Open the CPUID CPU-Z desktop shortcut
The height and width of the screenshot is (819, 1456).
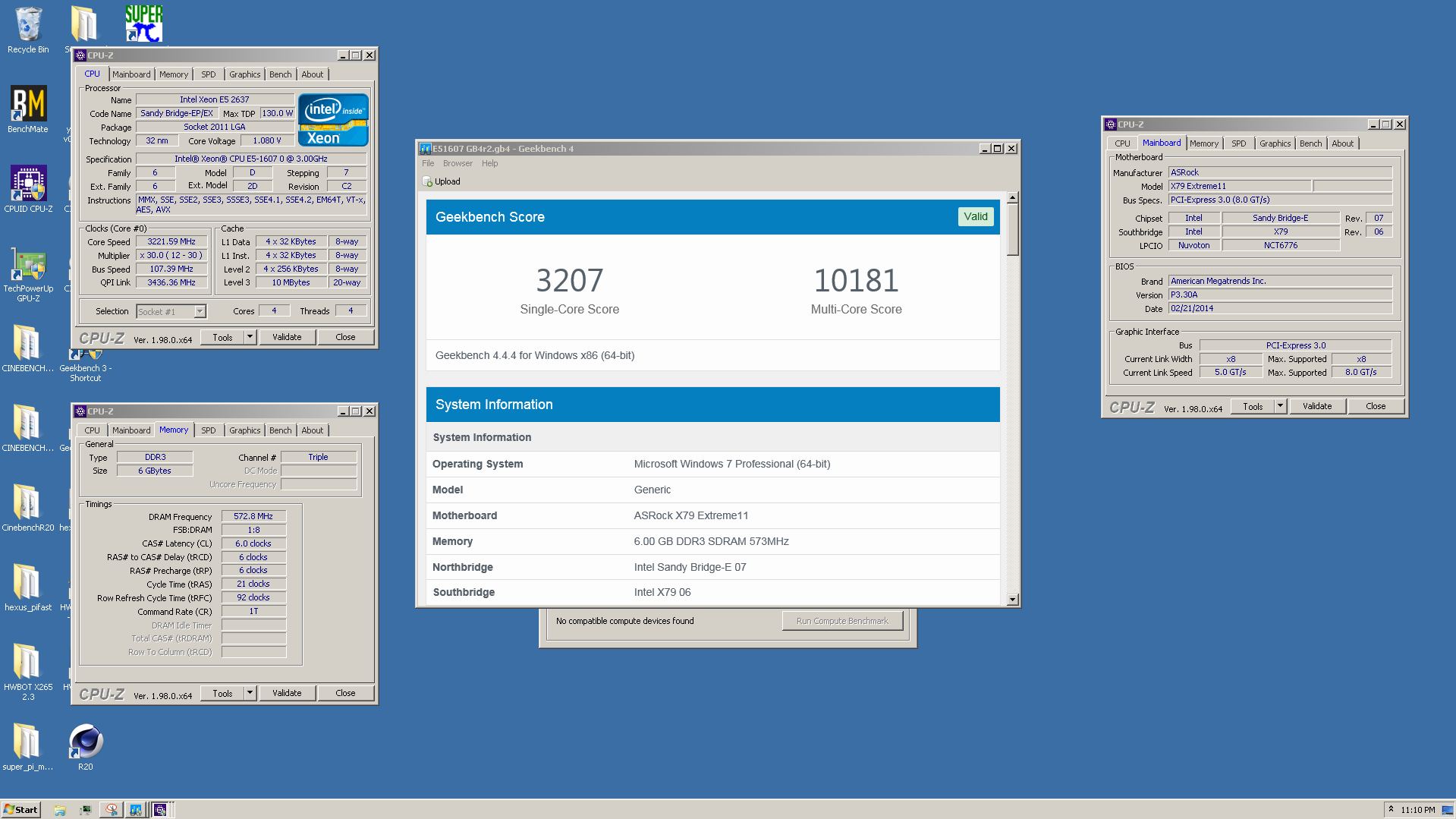click(28, 189)
